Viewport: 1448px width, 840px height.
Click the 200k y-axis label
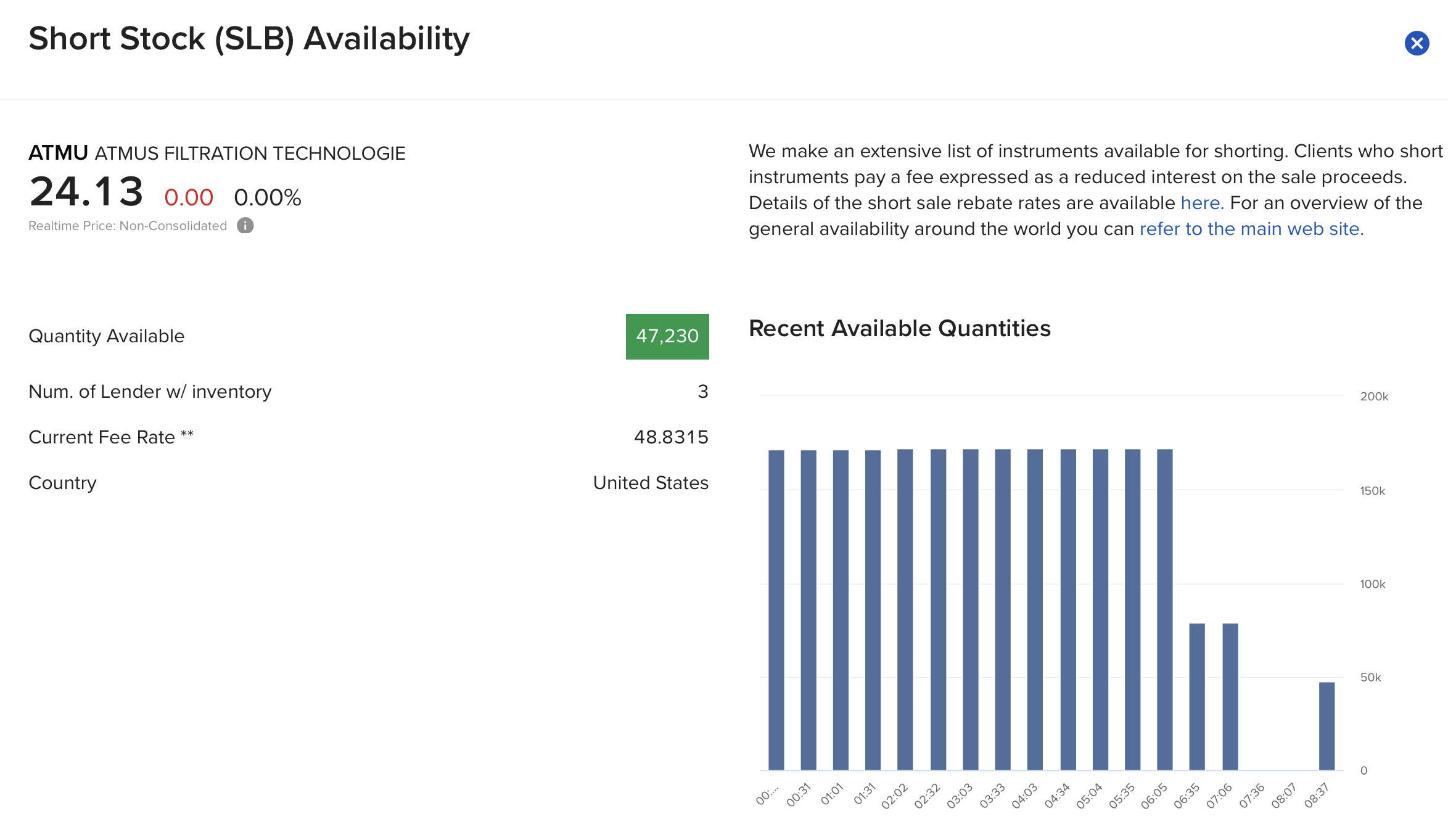pos(1374,397)
